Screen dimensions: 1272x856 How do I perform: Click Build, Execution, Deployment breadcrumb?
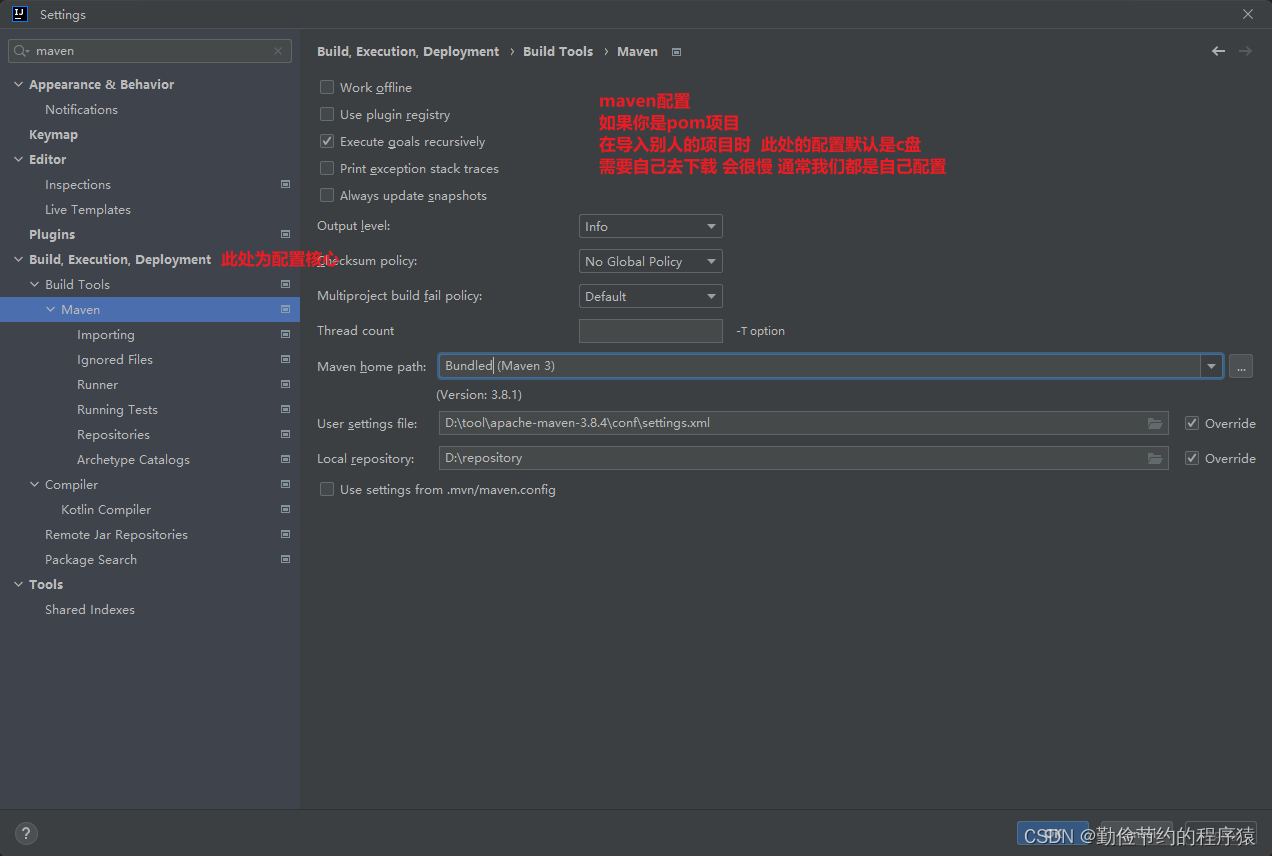408,51
